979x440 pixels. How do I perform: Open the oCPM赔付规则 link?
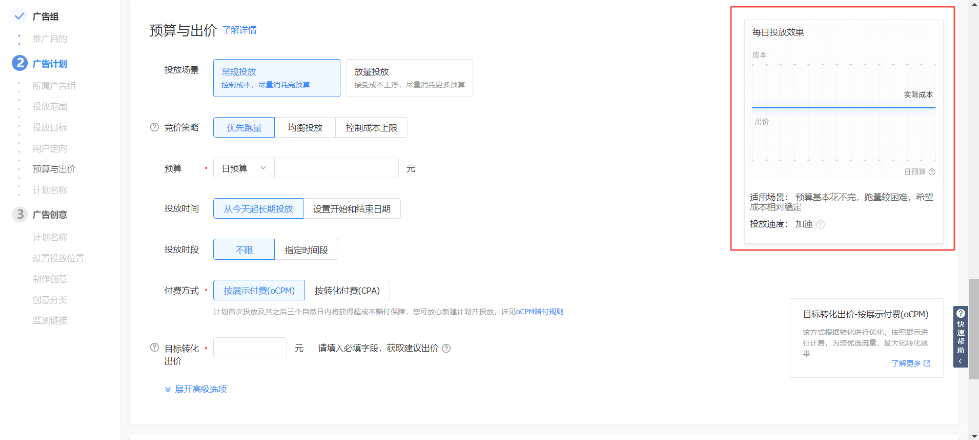[x=539, y=311]
